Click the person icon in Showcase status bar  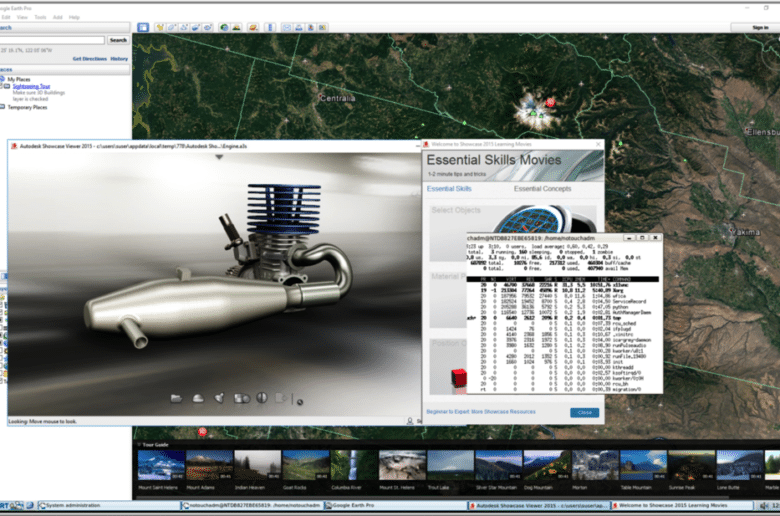click(x=410, y=421)
